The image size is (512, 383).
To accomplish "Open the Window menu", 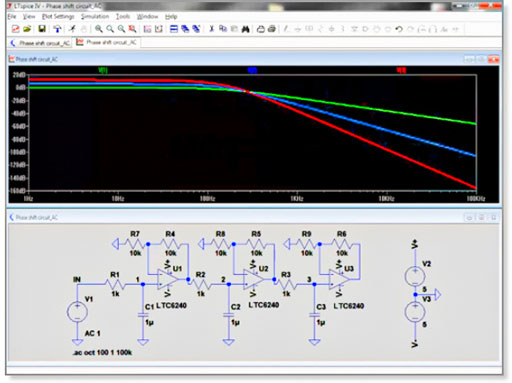I will point(147,16).
